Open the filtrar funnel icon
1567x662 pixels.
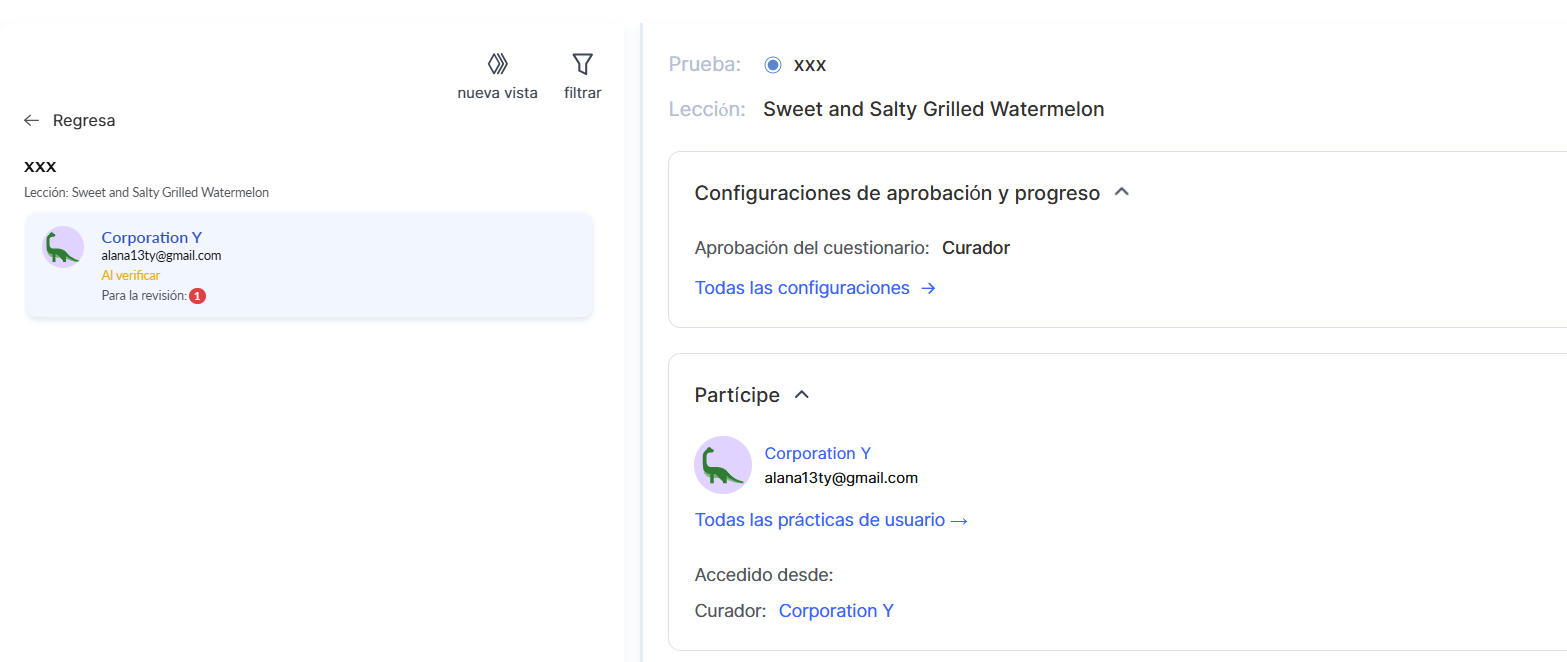[582, 65]
